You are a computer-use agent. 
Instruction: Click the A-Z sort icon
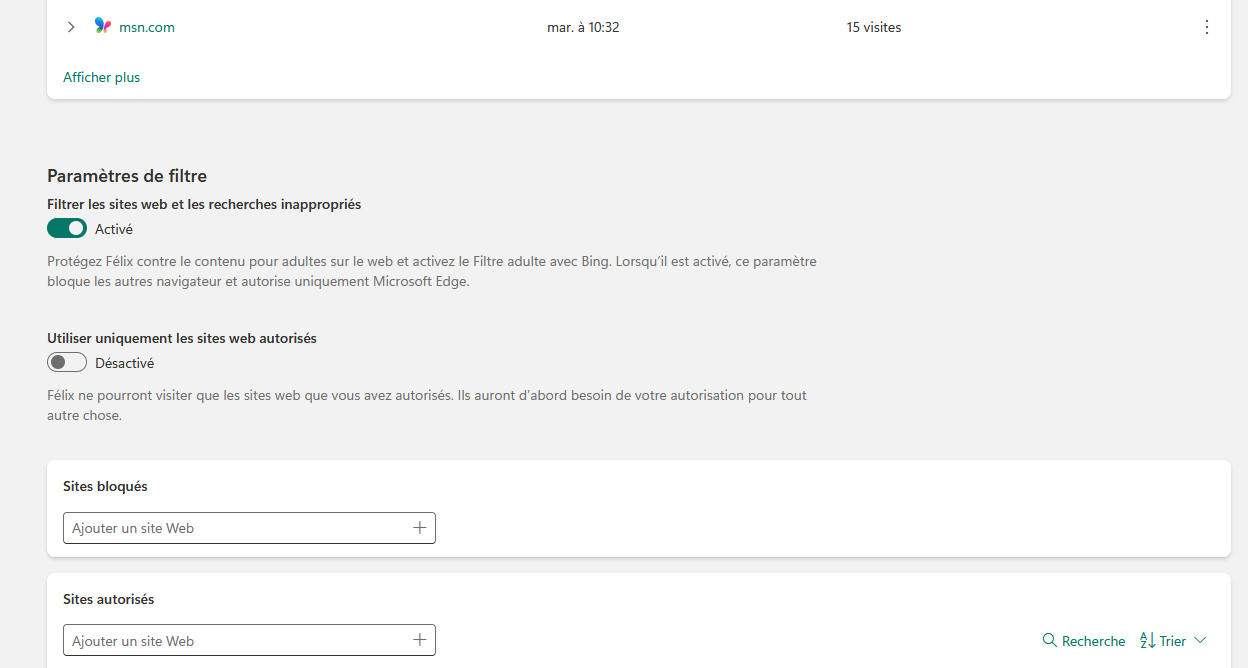(1148, 640)
